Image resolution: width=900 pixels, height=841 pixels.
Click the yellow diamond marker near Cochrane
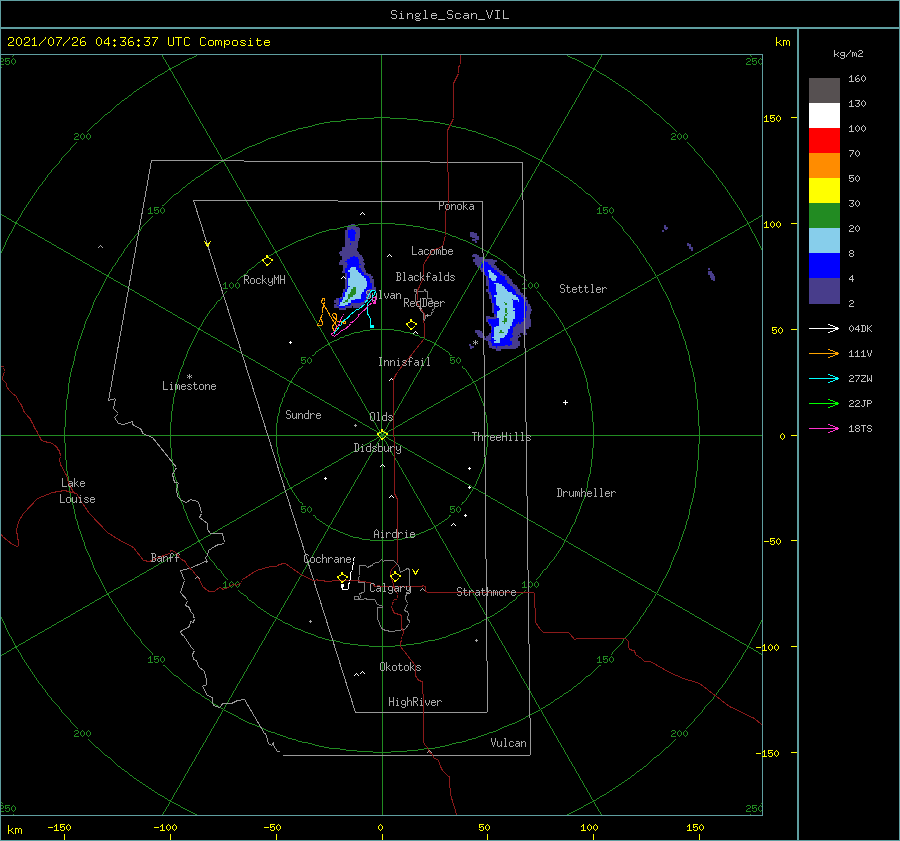click(x=343, y=577)
